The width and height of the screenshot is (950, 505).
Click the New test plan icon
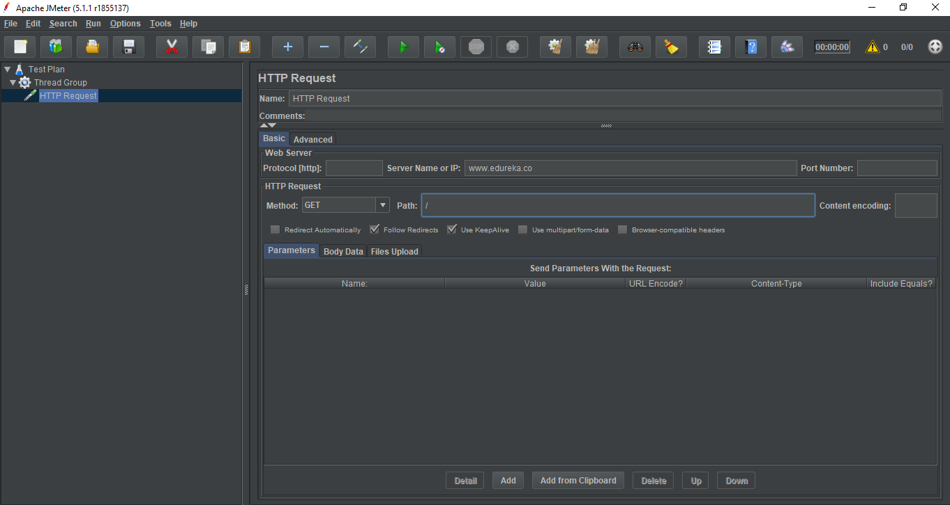coord(21,47)
